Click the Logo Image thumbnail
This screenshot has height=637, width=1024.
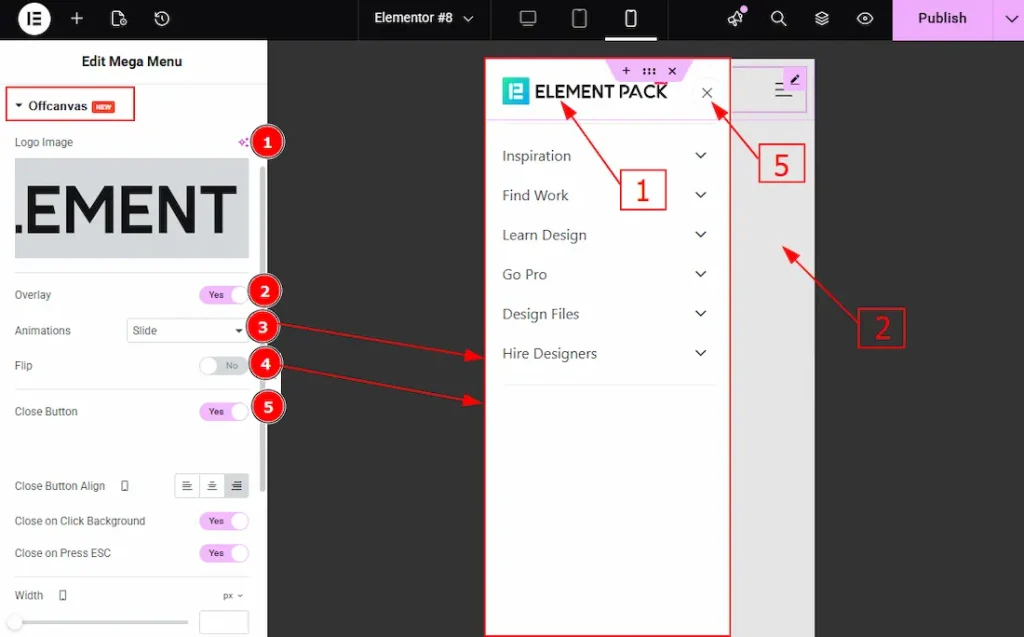point(132,208)
